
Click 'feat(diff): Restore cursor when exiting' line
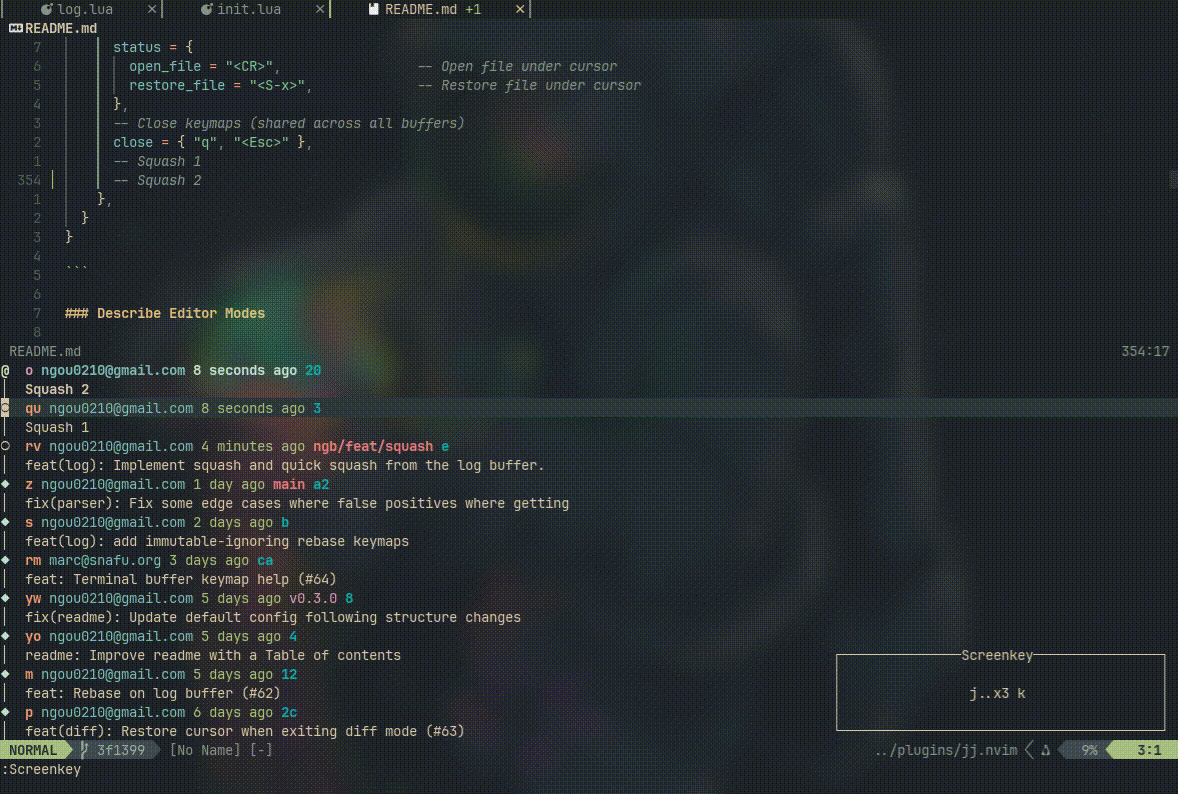click(245, 731)
